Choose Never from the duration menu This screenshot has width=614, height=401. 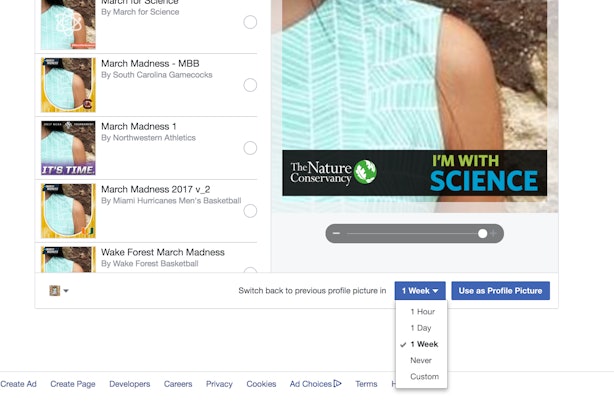(421, 360)
